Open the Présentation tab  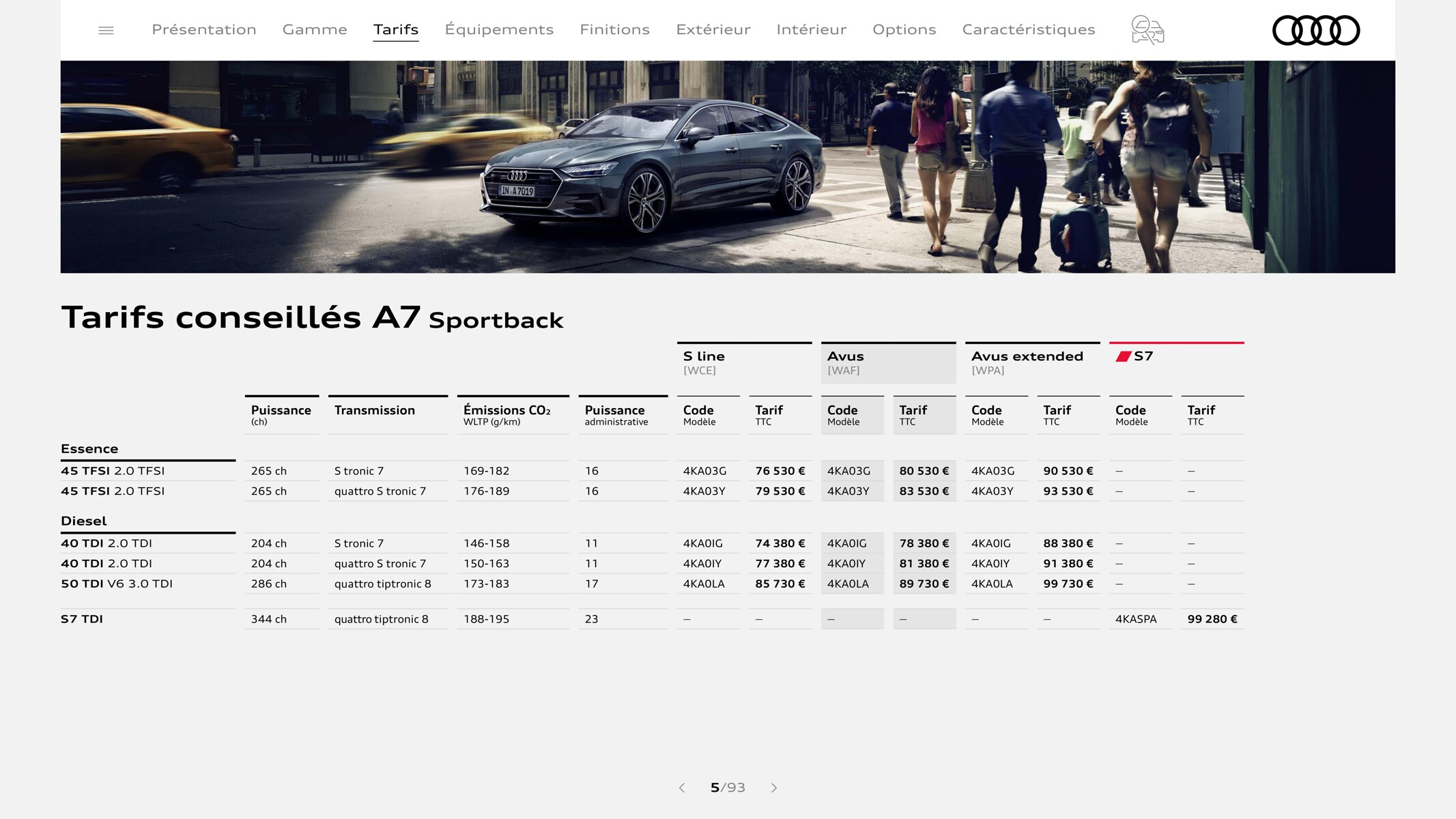coord(204,29)
